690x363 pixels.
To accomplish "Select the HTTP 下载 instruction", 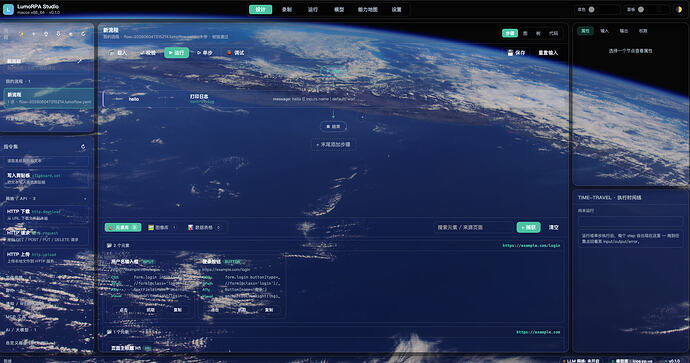I will pyautogui.click(x=47, y=214).
